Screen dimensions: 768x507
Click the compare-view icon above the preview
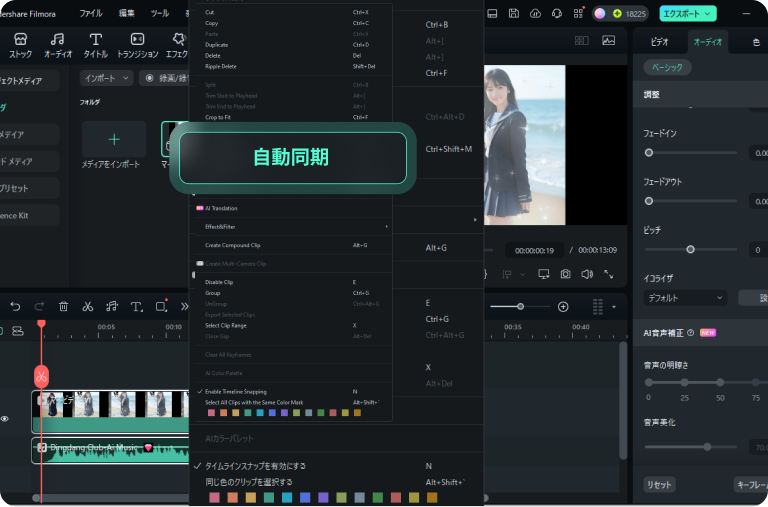click(x=581, y=41)
